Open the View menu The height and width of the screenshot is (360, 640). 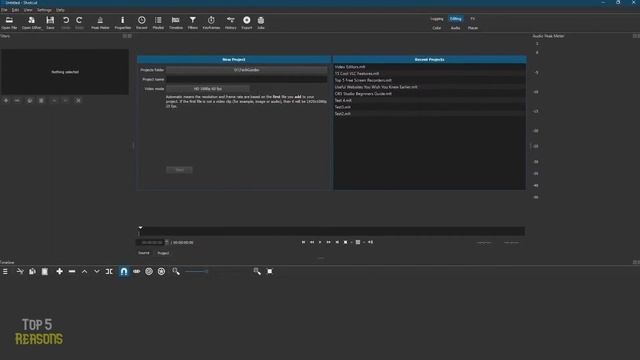tap(28, 10)
